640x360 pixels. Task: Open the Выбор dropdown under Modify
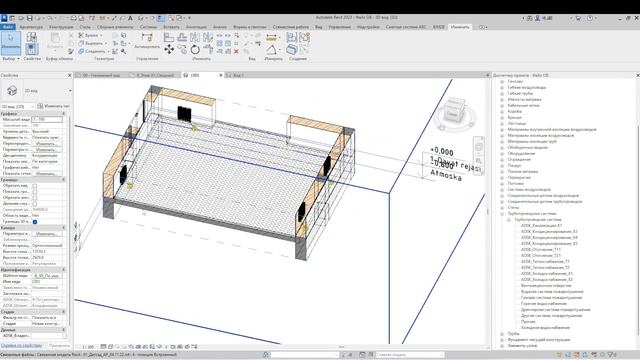coord(11,59)
